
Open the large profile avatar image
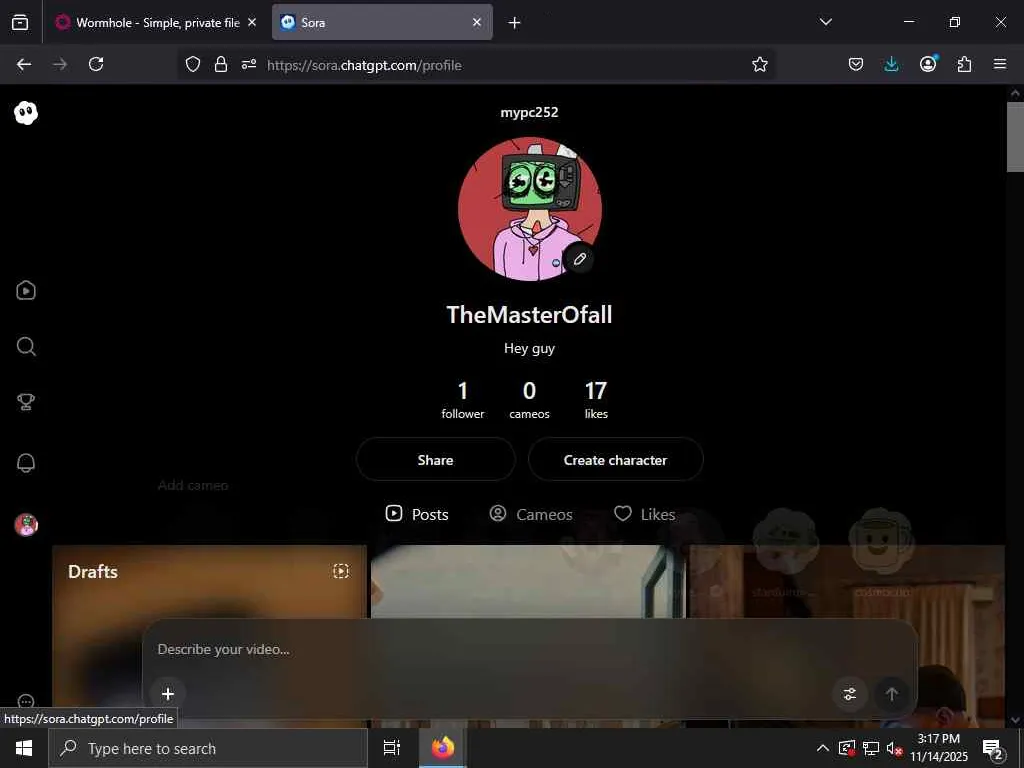(530, 209)
